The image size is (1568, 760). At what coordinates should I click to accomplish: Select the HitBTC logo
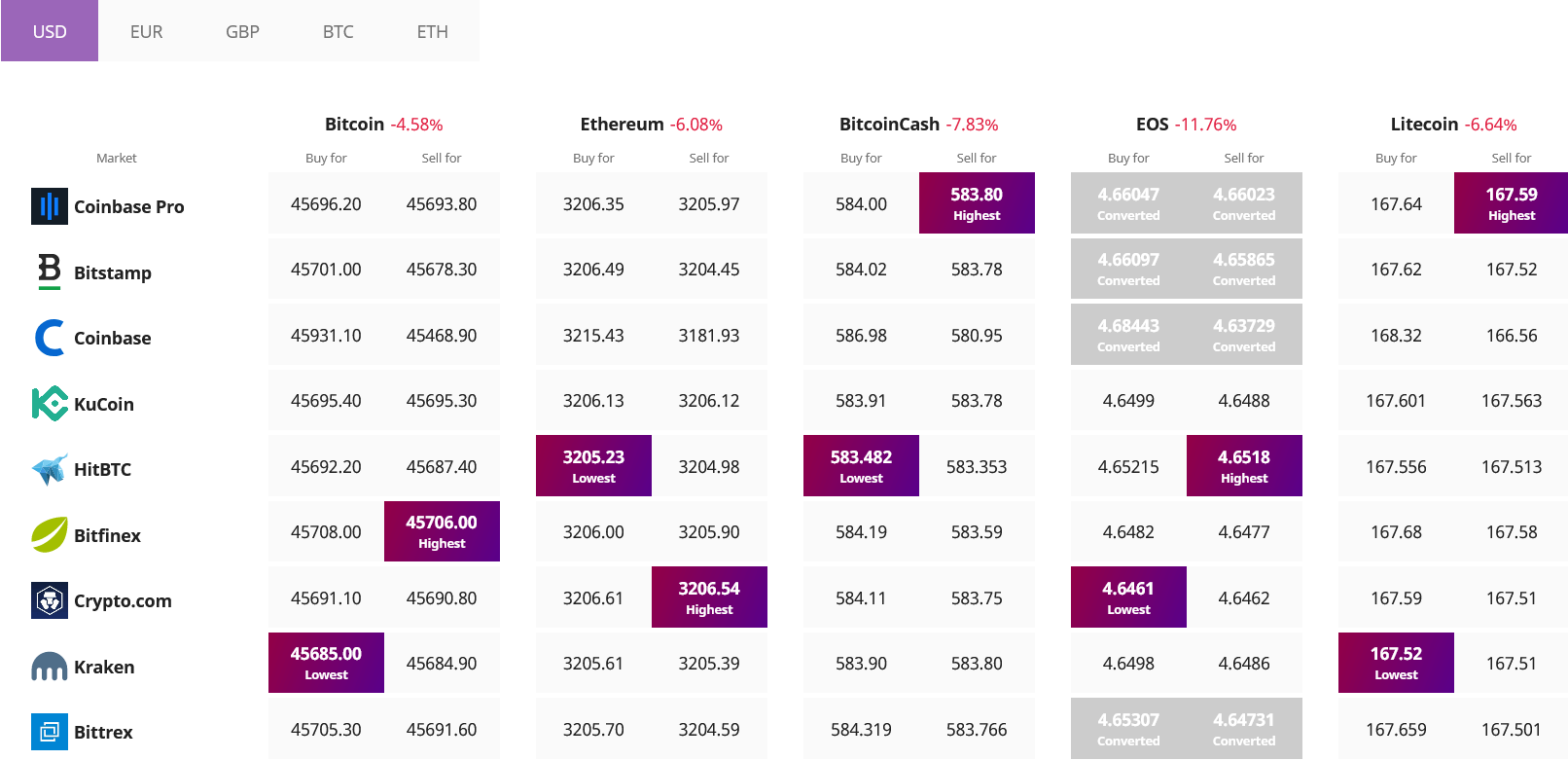[x=48, y=469]
